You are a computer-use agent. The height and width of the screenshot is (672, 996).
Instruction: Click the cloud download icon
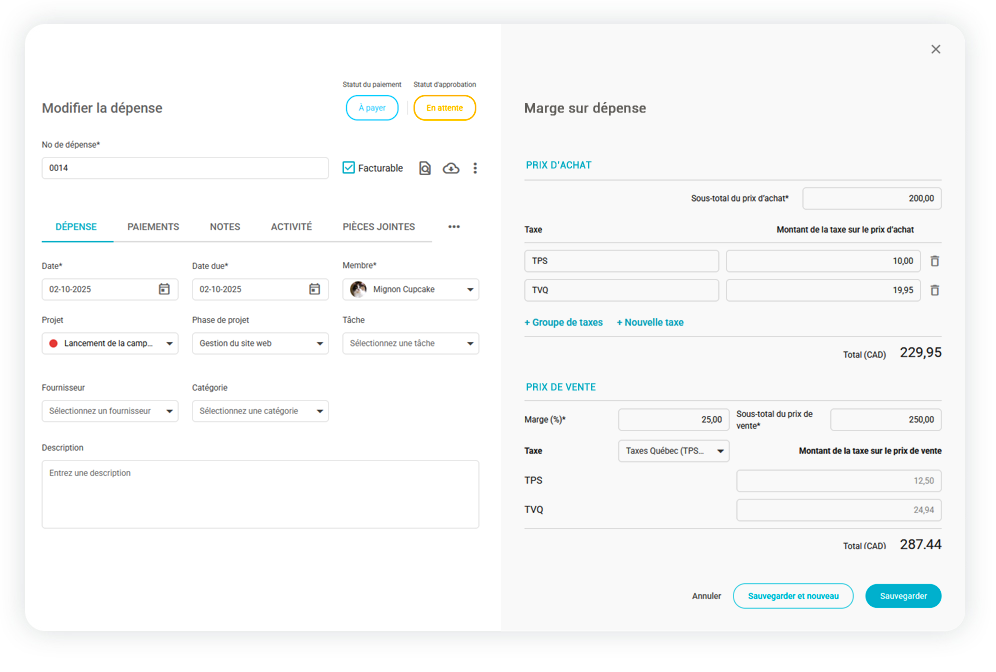pyautogui.click(x=451, y=168)
